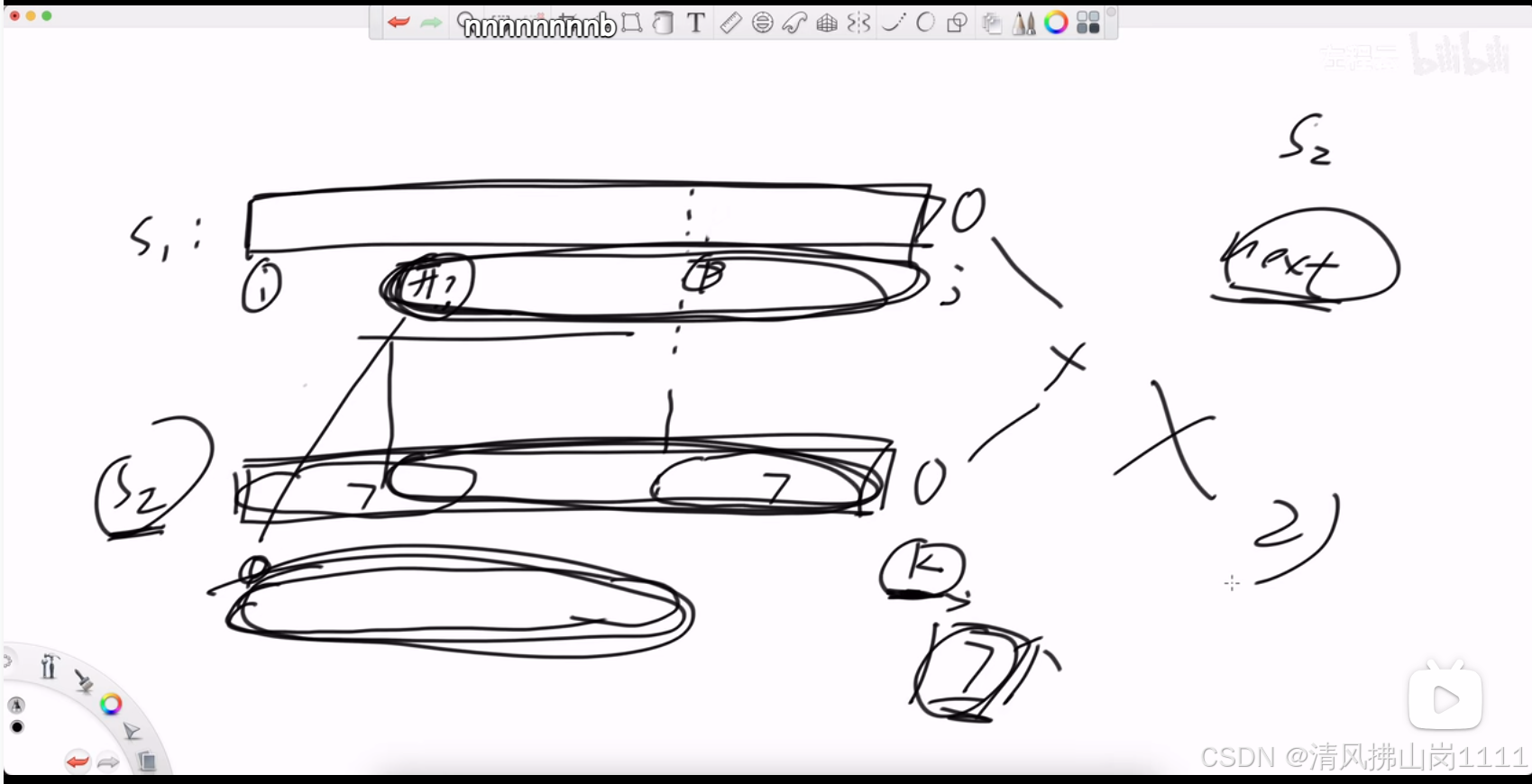Screen dimensions: 1532x784
Task: Enable the Ellipse guide tool
Action: click(x=763, y=23)
